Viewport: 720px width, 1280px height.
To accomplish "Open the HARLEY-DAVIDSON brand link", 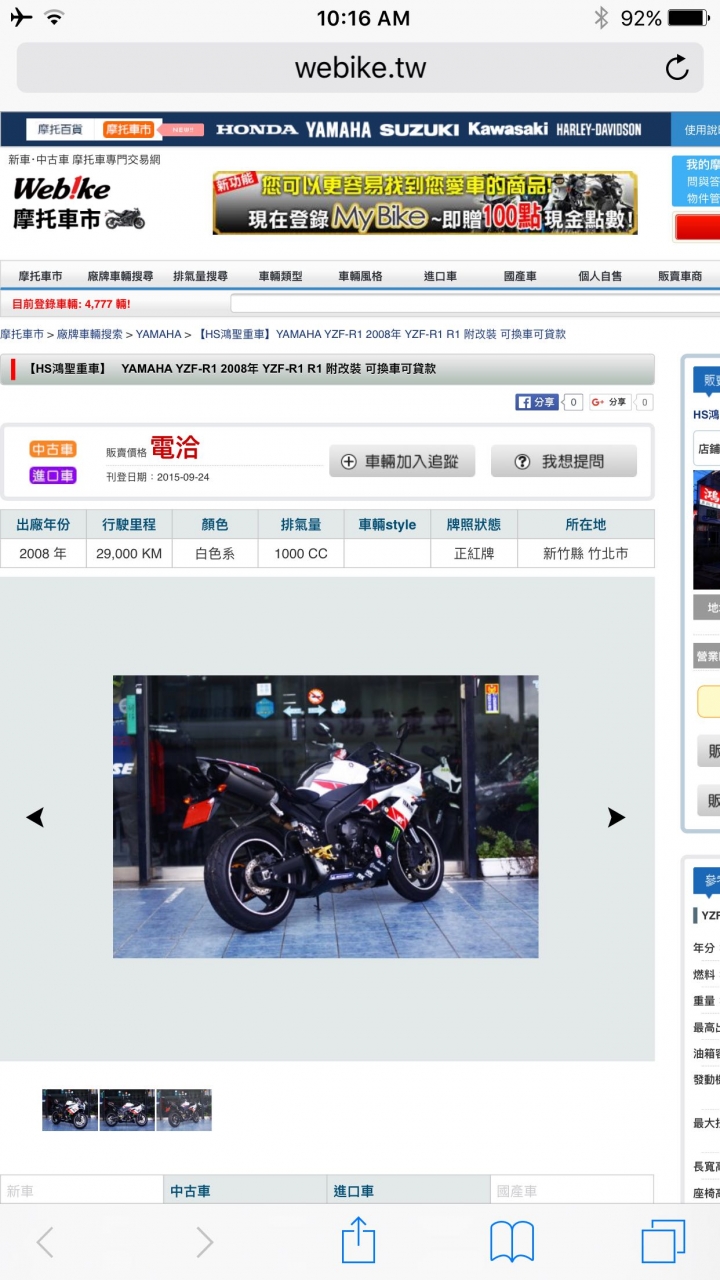I will (599, 130).
